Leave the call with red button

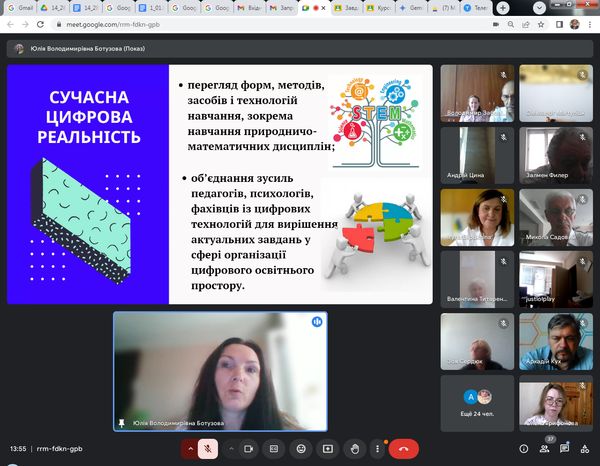403,449
